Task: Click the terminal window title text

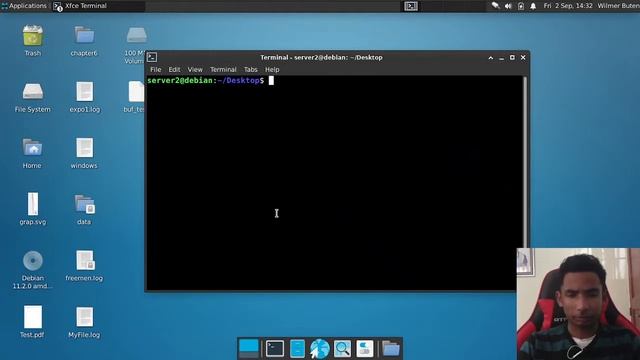Action: 321,58
